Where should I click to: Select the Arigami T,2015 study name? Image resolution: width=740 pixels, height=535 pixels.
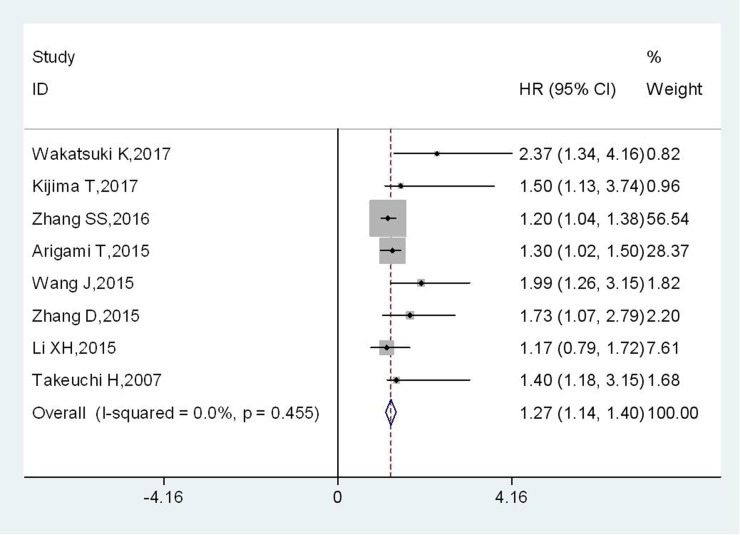[x=91, y=251]
